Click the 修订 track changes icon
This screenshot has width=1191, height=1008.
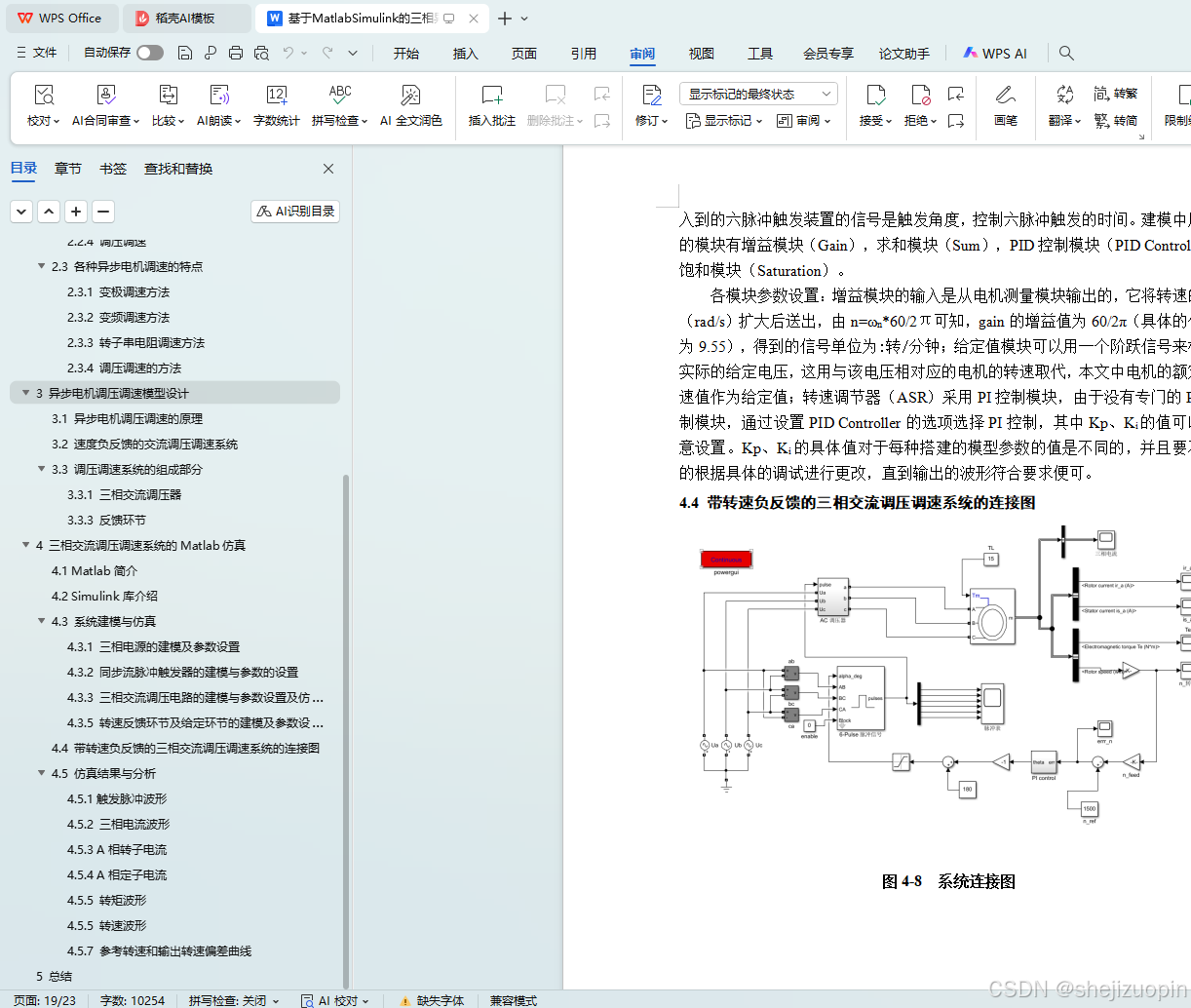[x=651, y=96]
